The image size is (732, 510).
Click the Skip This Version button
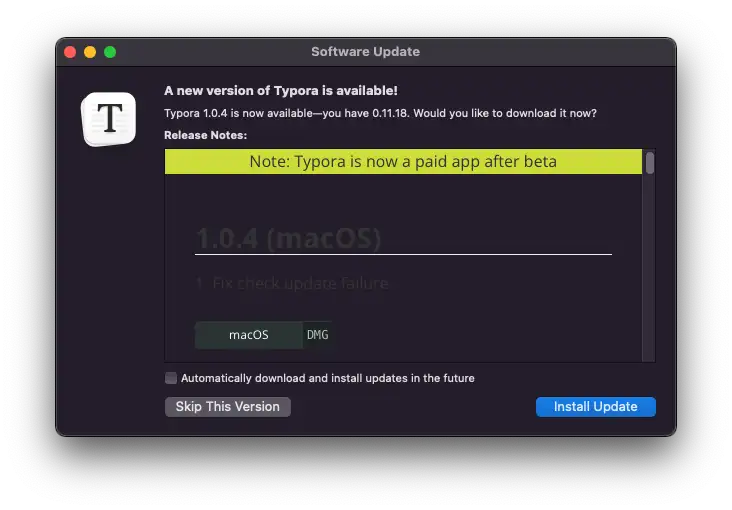[x=227, y=406]
